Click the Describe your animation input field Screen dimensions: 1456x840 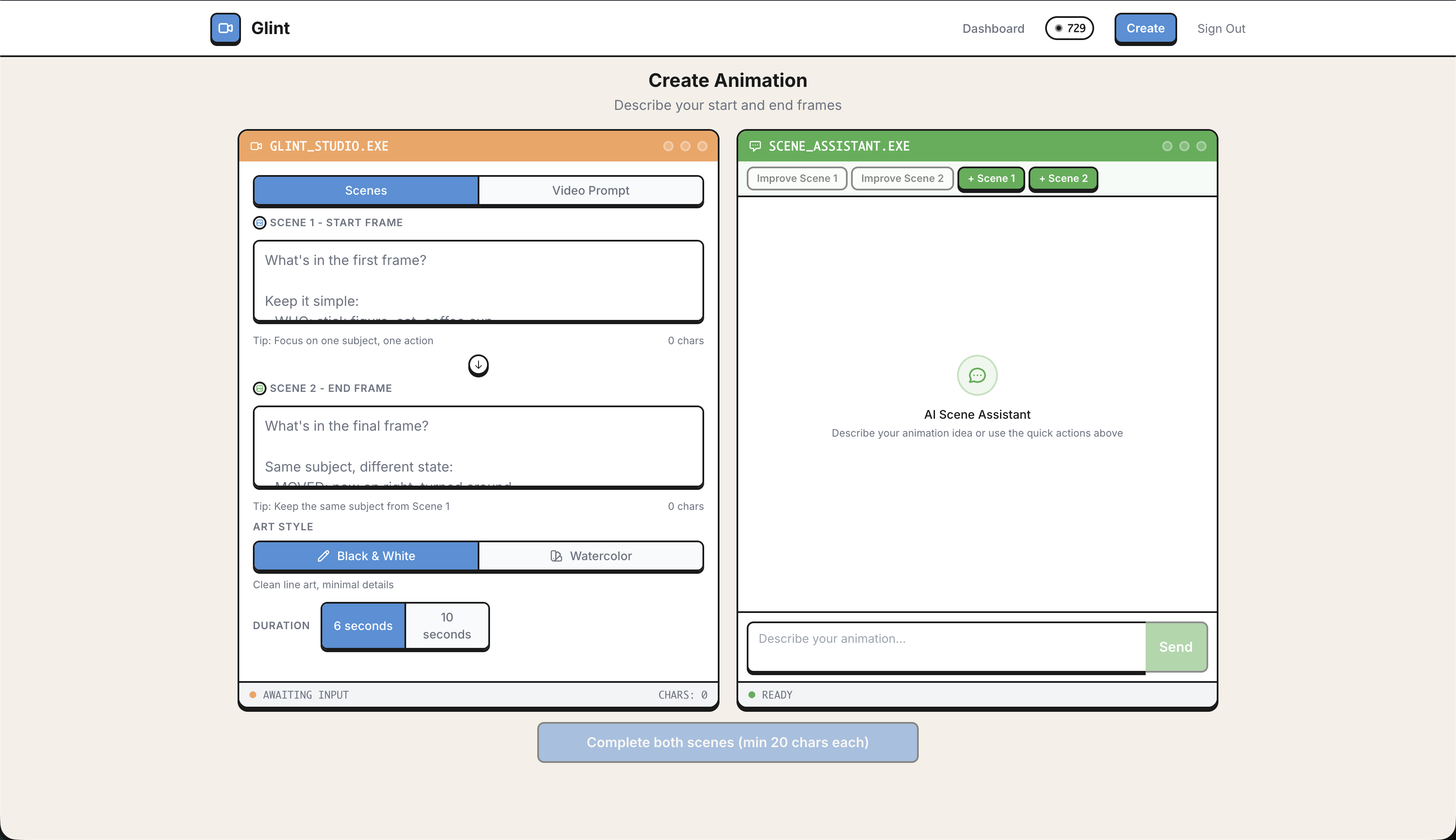946,646
